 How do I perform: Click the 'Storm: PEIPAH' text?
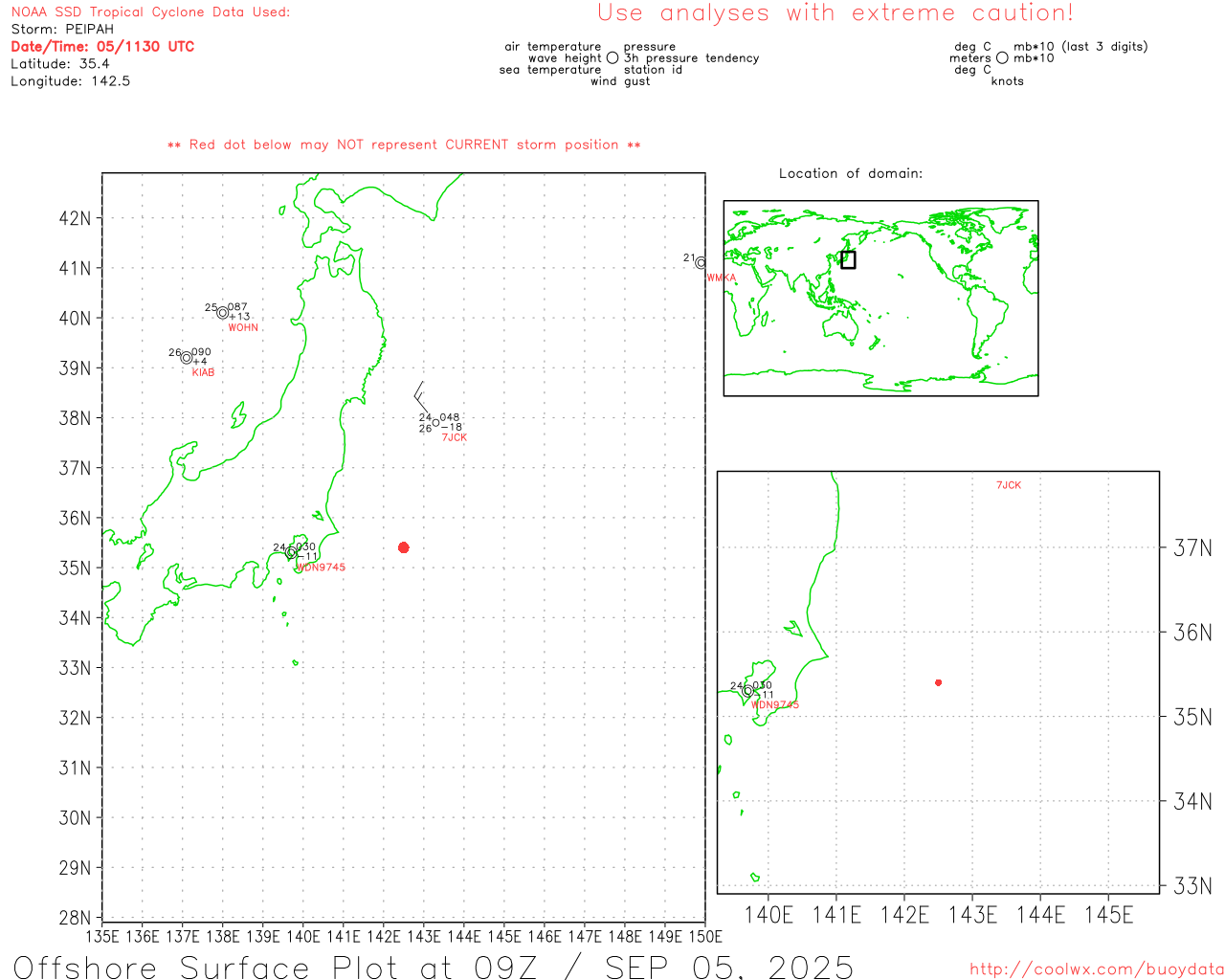(x=62, y=29)
